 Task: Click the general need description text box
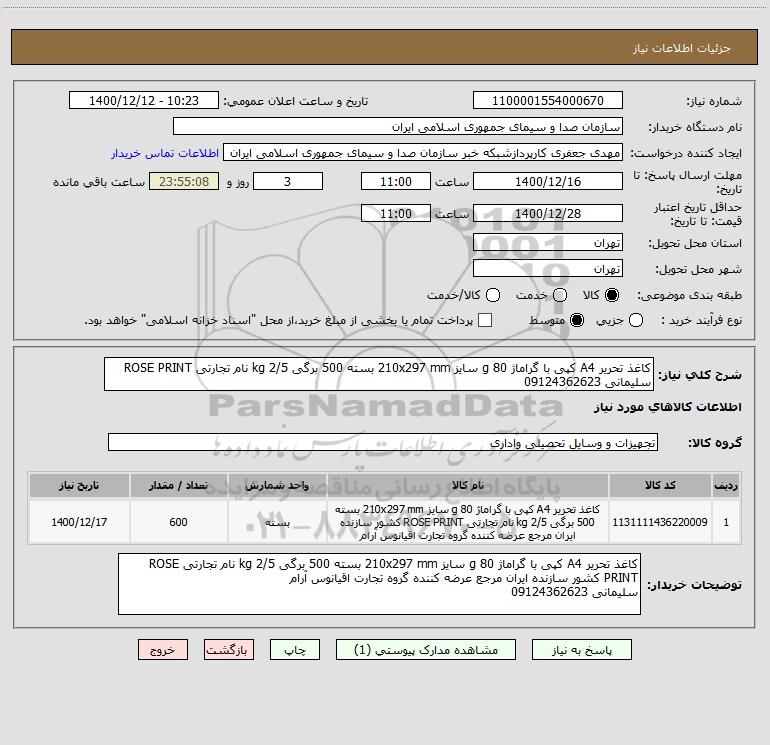pos(379,374)
